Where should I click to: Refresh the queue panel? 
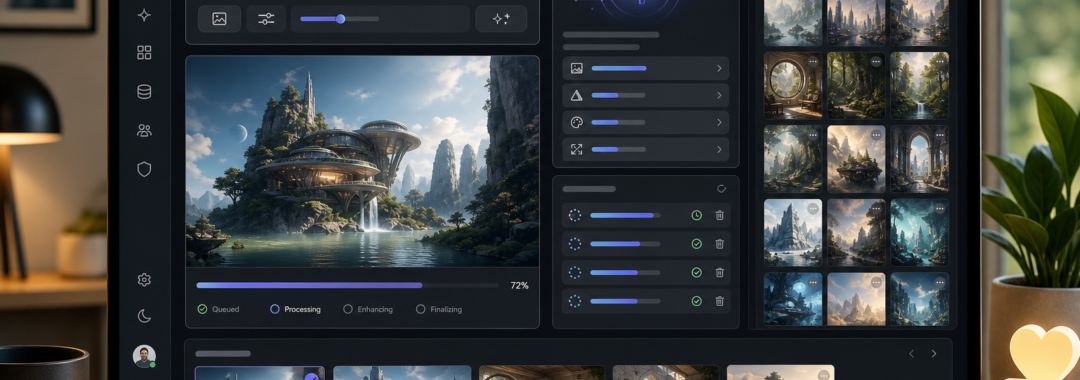pyautogui.click(x=721, y=188)
